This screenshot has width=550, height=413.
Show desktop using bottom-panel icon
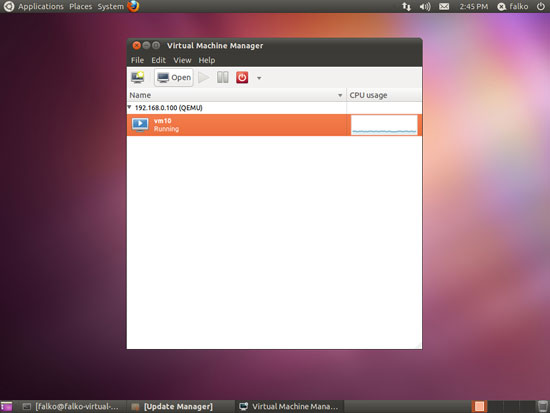[6, 406]
